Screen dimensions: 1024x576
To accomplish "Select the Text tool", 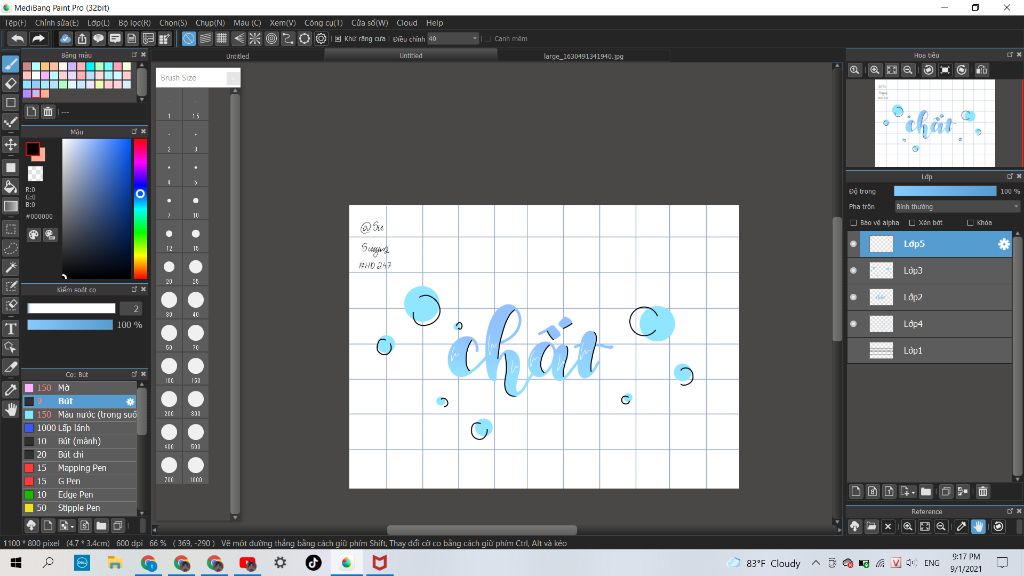I will pyautogui.click(x=10, y=328).
